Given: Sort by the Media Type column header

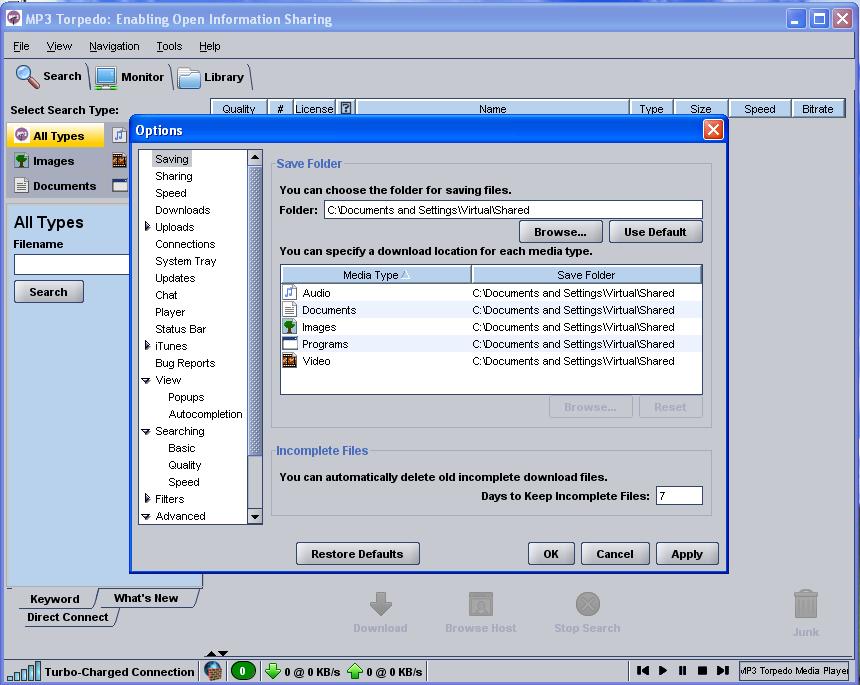Looking at the screenshot, I should [376, 275].
